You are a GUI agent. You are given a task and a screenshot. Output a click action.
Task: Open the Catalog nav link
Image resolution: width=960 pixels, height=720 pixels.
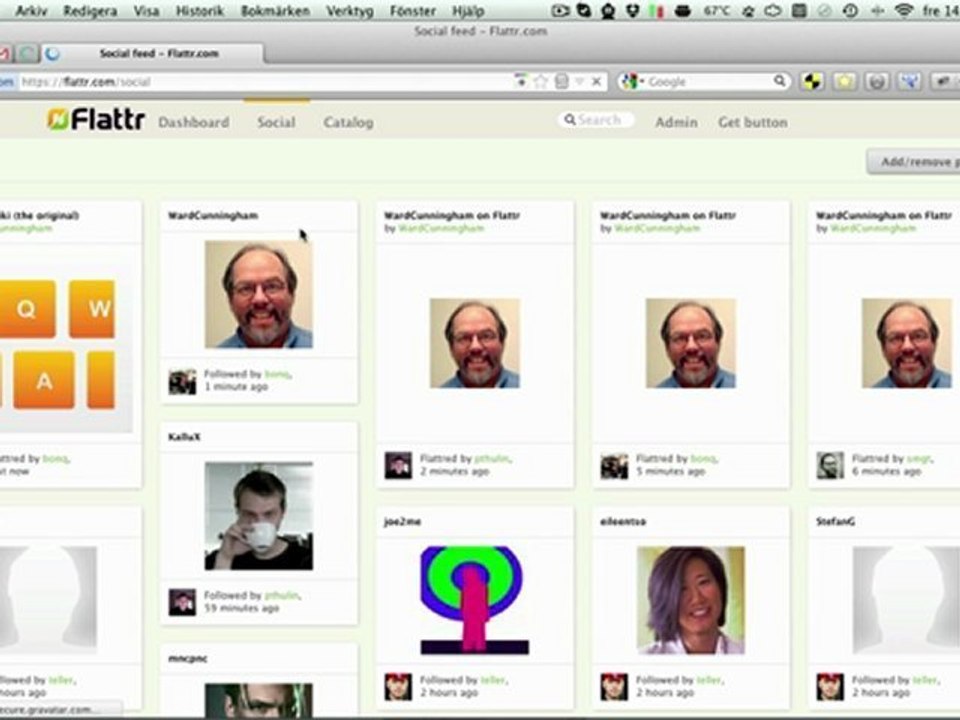click(348, 122)
